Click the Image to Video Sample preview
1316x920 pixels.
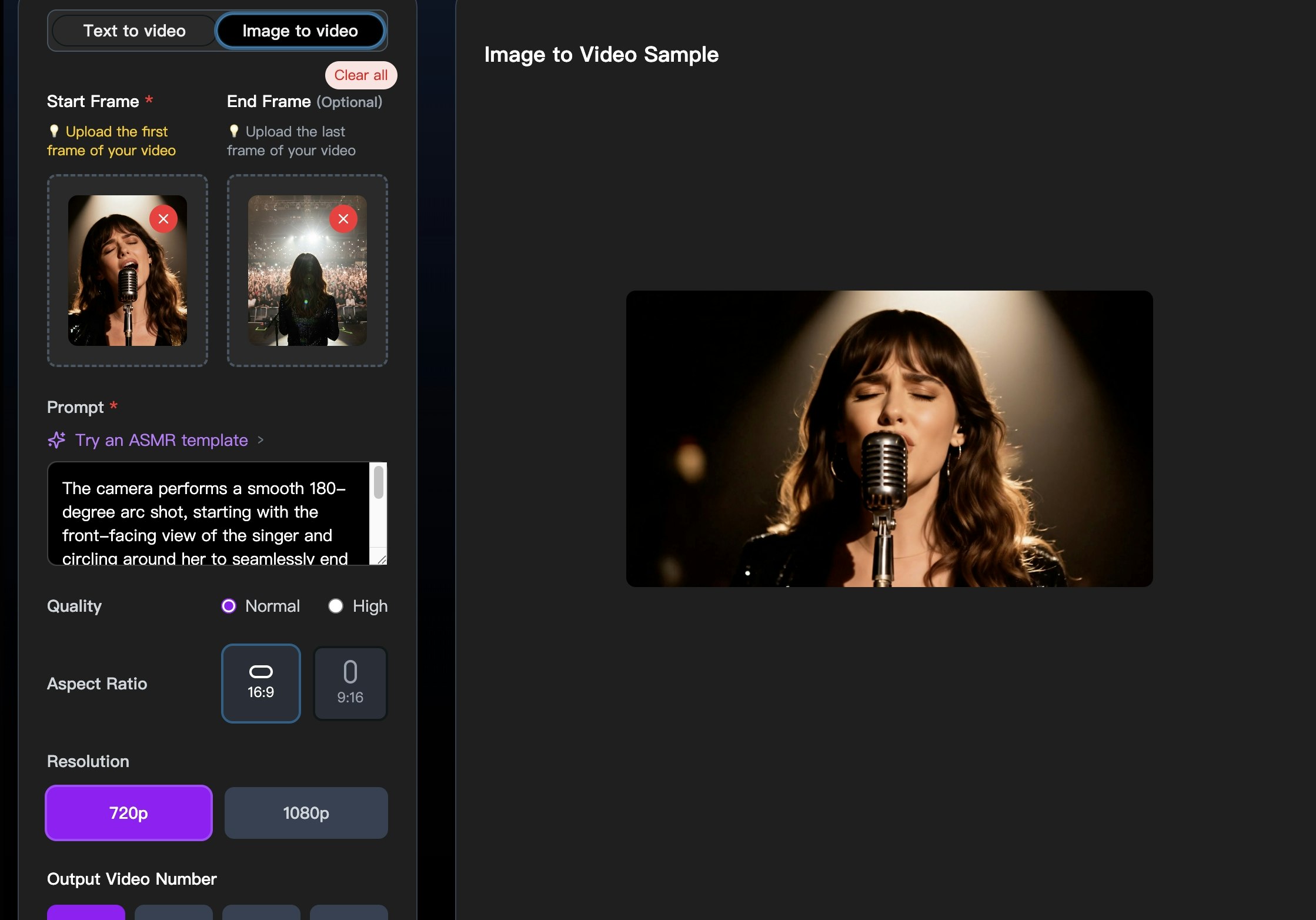(x=889, y=438)
